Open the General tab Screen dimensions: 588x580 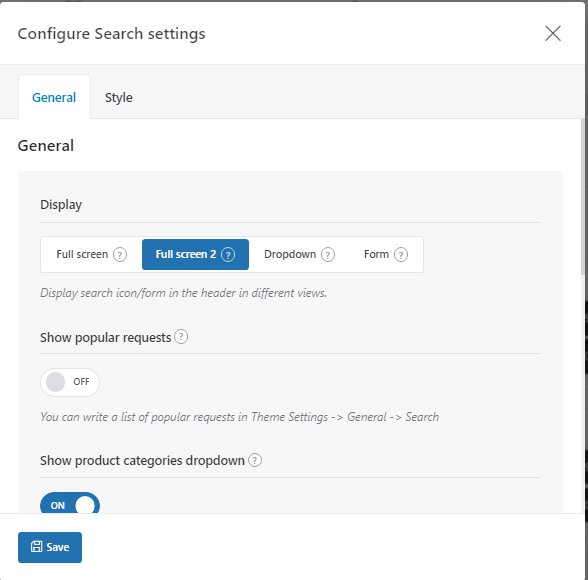(54, 97)
